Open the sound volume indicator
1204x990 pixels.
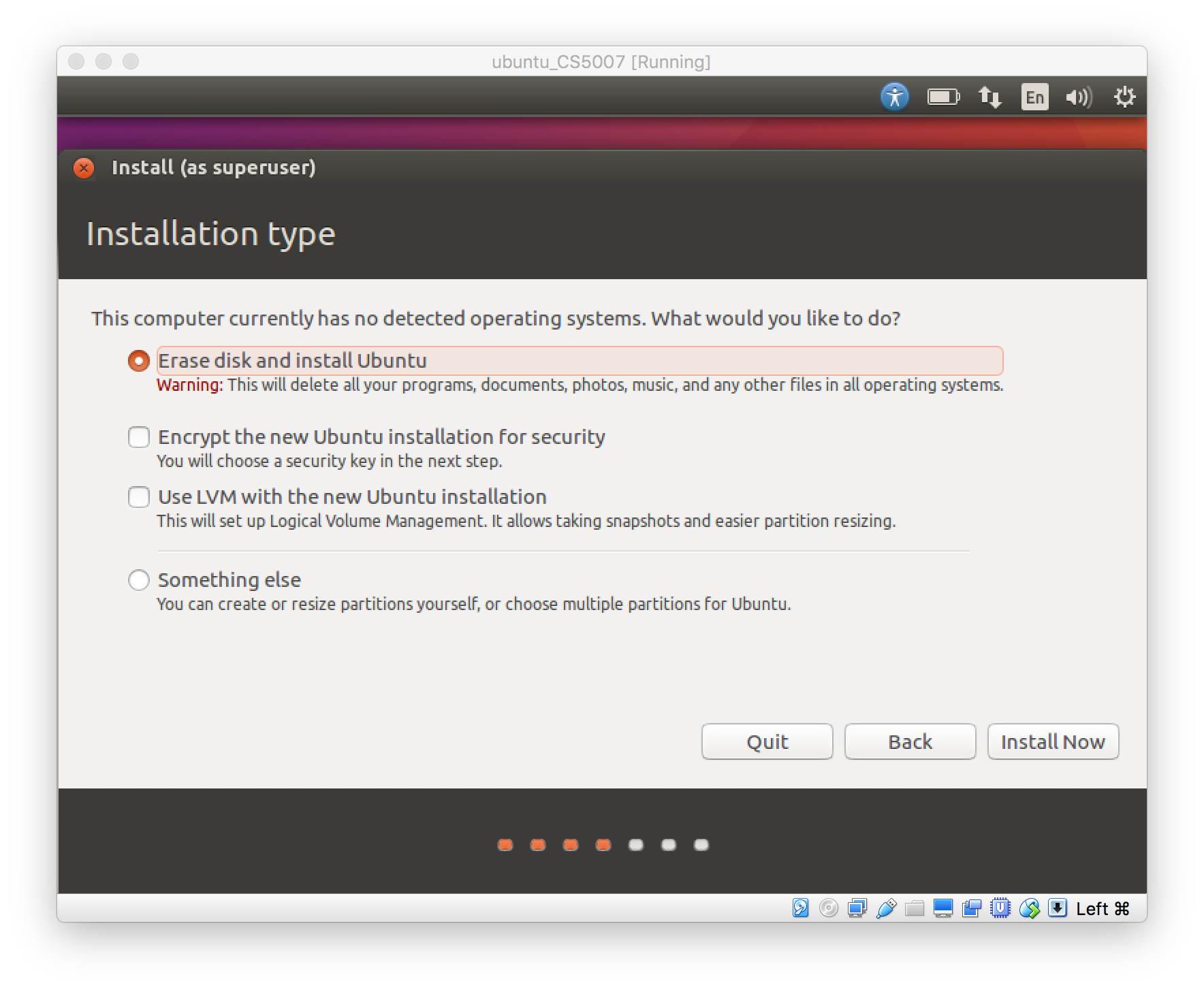[1079, 97]
